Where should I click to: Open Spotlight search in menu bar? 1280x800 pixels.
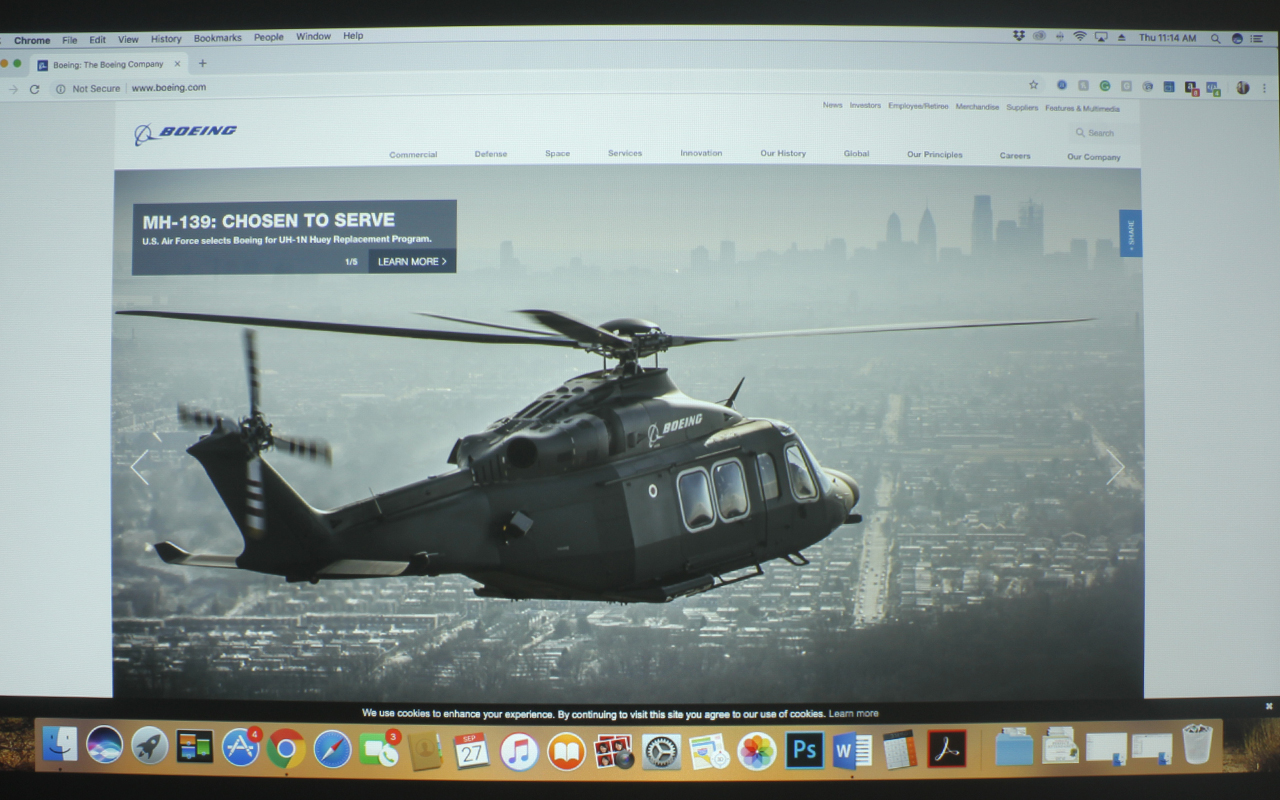tap(1216, 38)
